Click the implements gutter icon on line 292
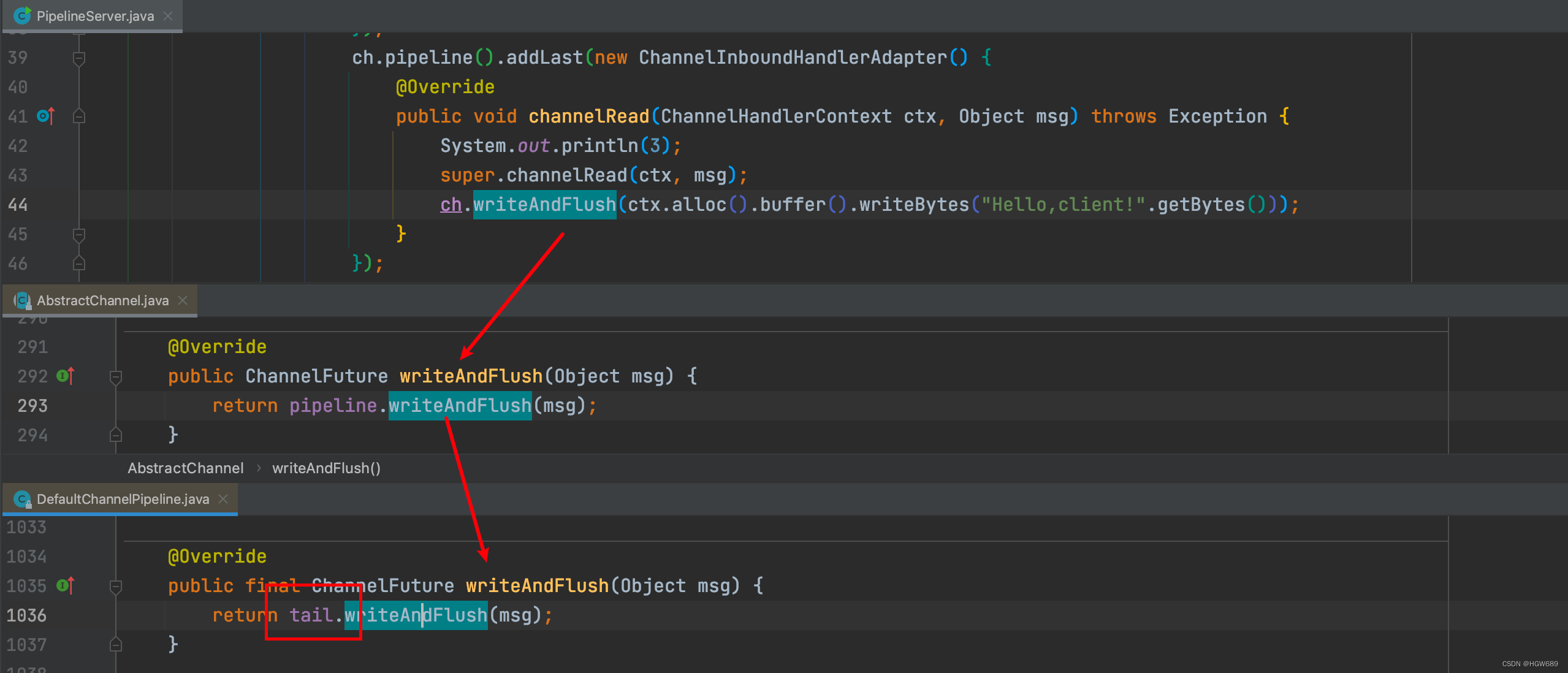The height and width of the screenshot is (673, 1568). point(66,376)
